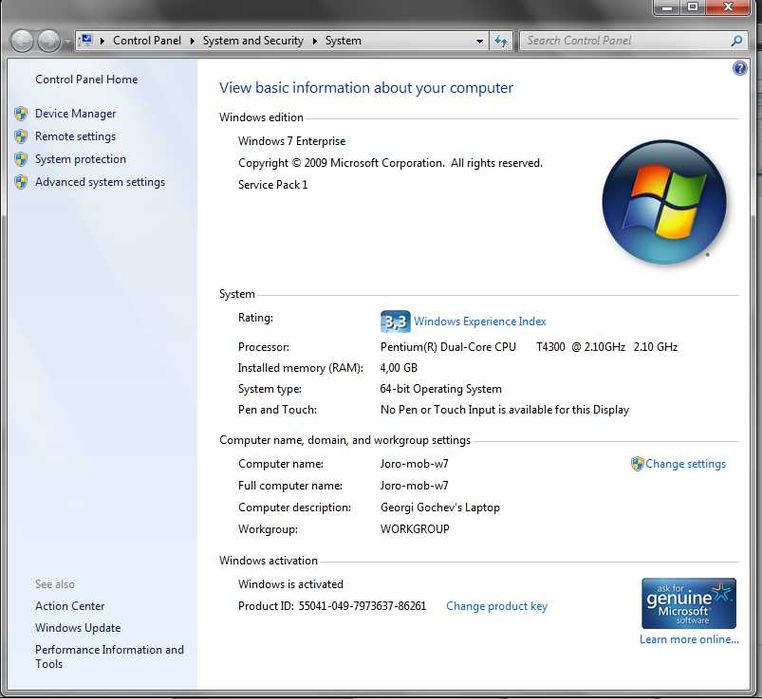Click the Refresh address bar button
The image size is (762, 699).
click(501, 41)
